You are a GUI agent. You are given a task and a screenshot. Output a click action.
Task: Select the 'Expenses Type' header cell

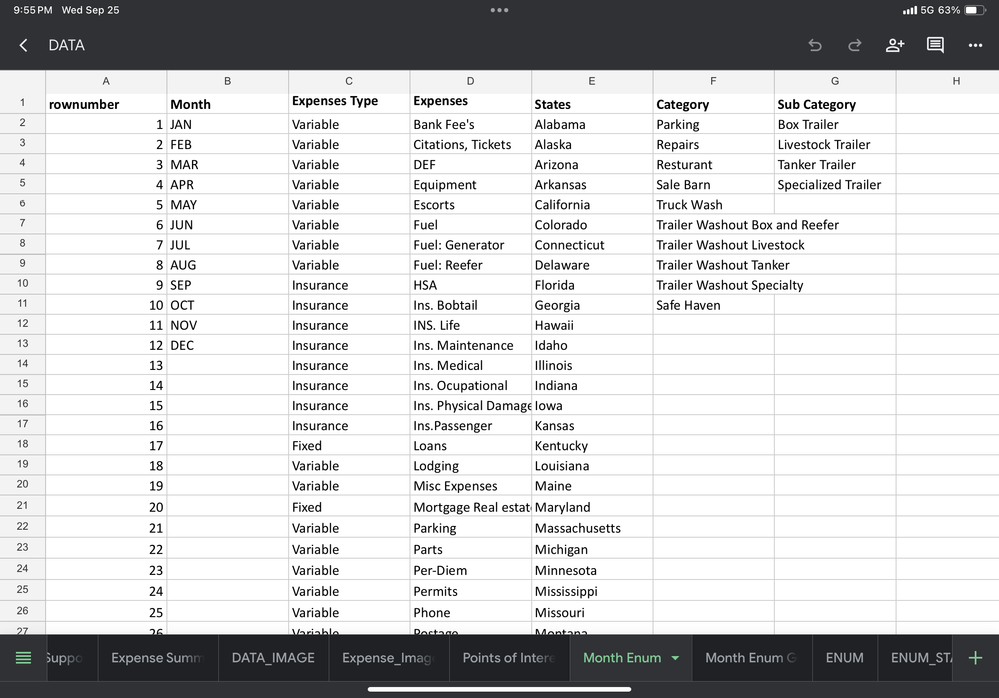click(349, 102)
